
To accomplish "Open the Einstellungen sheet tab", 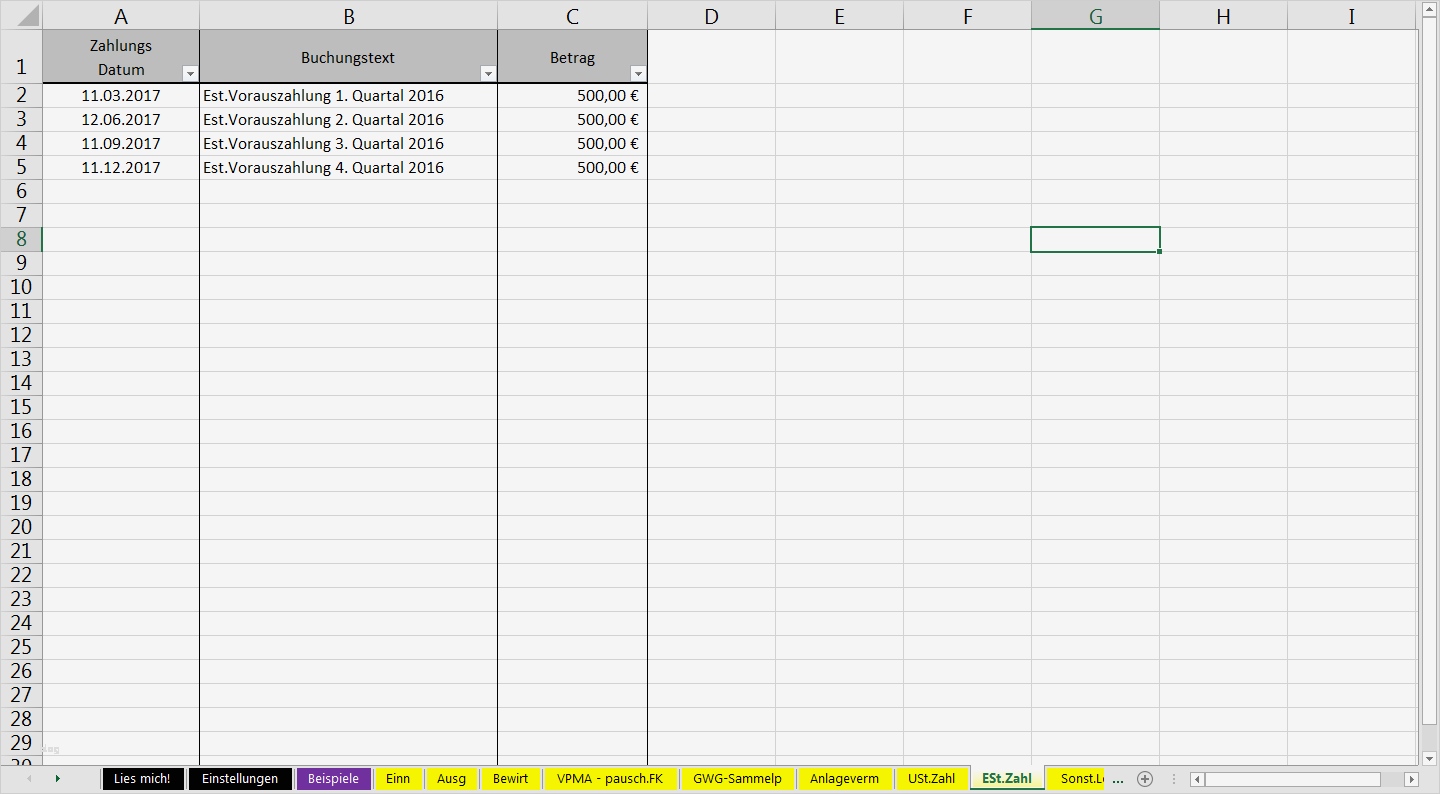I will point(240,778).
